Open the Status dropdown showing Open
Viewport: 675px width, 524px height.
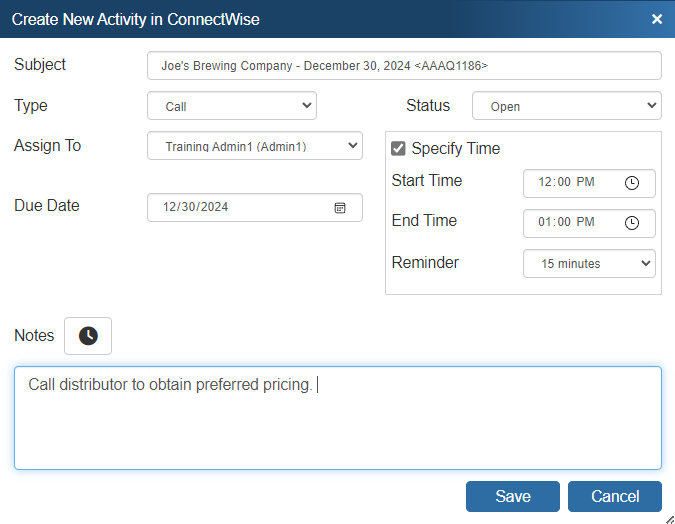(x=566, y=106)
